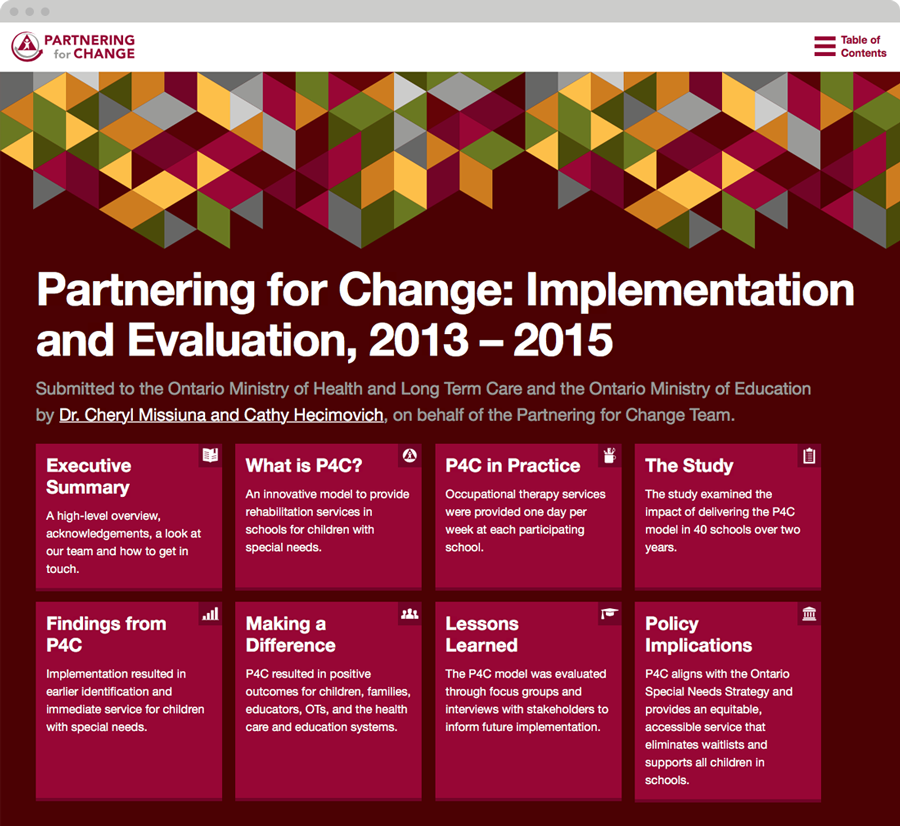900x826 pixels.
Task: Open the Dr. Cheryl Missiuna and Cathy Hecimovich link
Action: click(221, 415)
